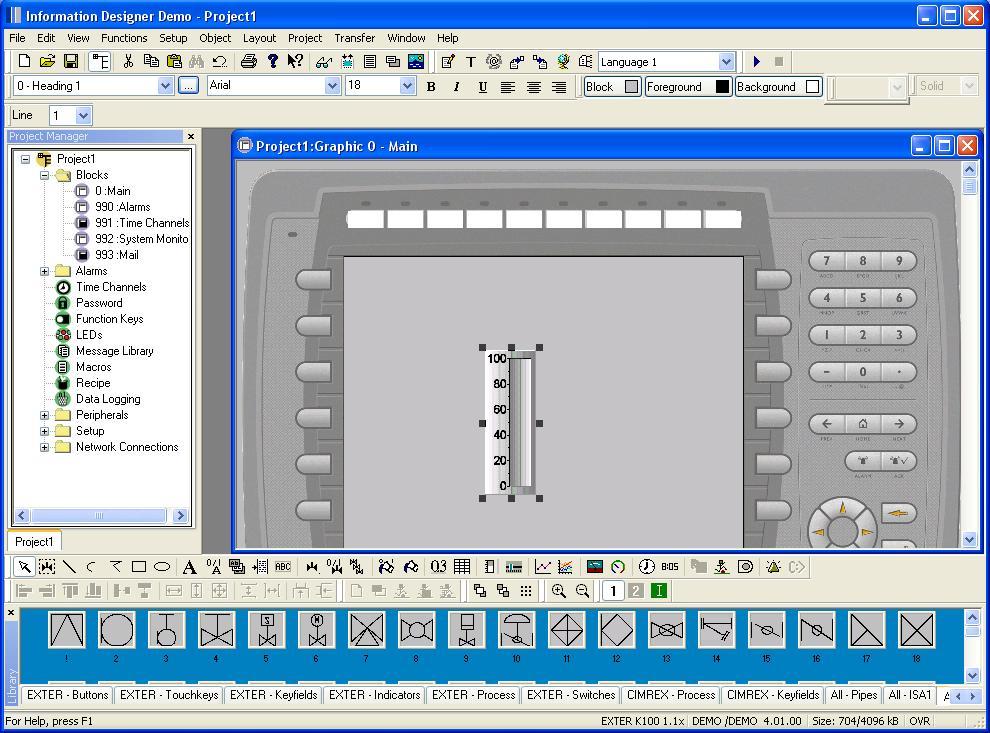Viewport: 990px width, 733px height.
Task: Click the Project Manager horizontal scrollbar
Action: pyautogui.click(x=101, y=516)
